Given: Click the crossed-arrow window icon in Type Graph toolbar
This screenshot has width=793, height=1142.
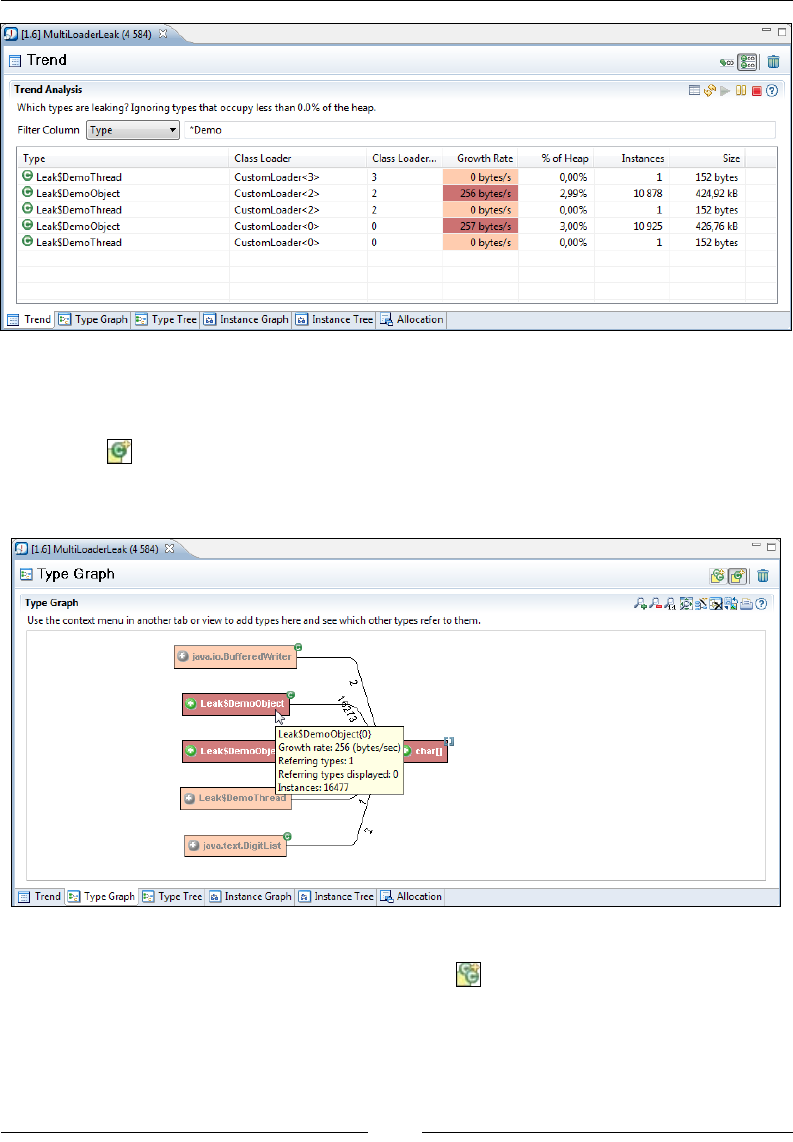Looking at the screenshot, I should [716, 604].
